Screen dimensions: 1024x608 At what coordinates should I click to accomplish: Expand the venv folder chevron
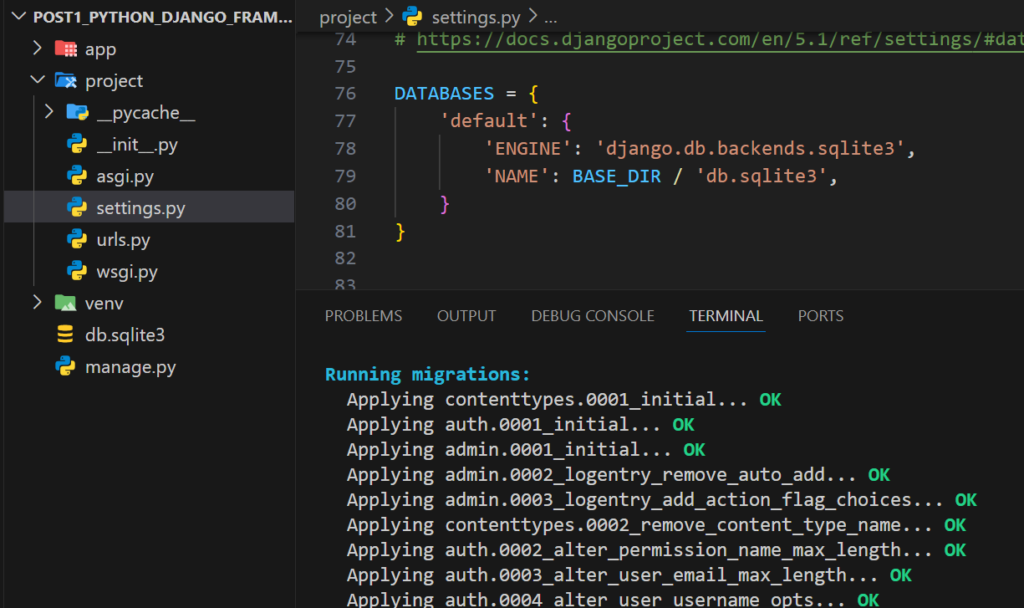pyautogui.click(x=37, y=302)
